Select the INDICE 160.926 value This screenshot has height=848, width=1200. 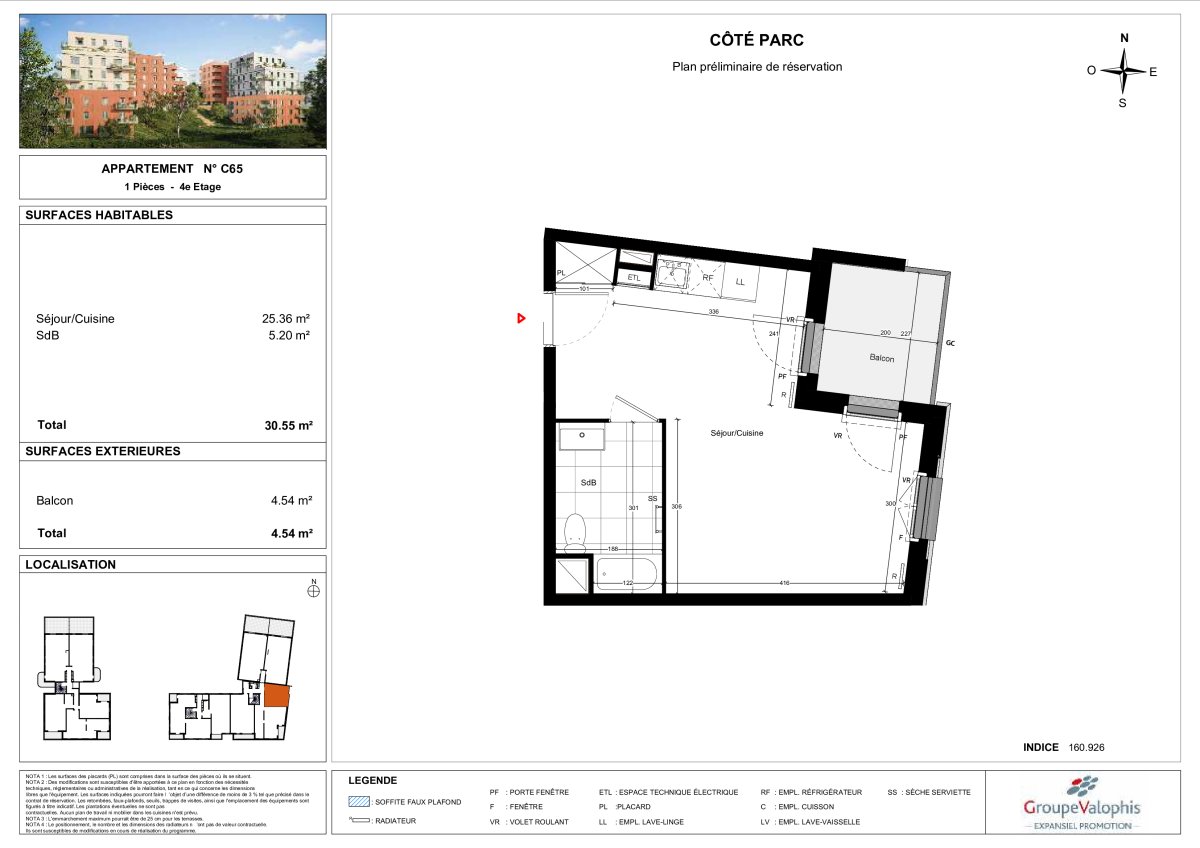1064,747
